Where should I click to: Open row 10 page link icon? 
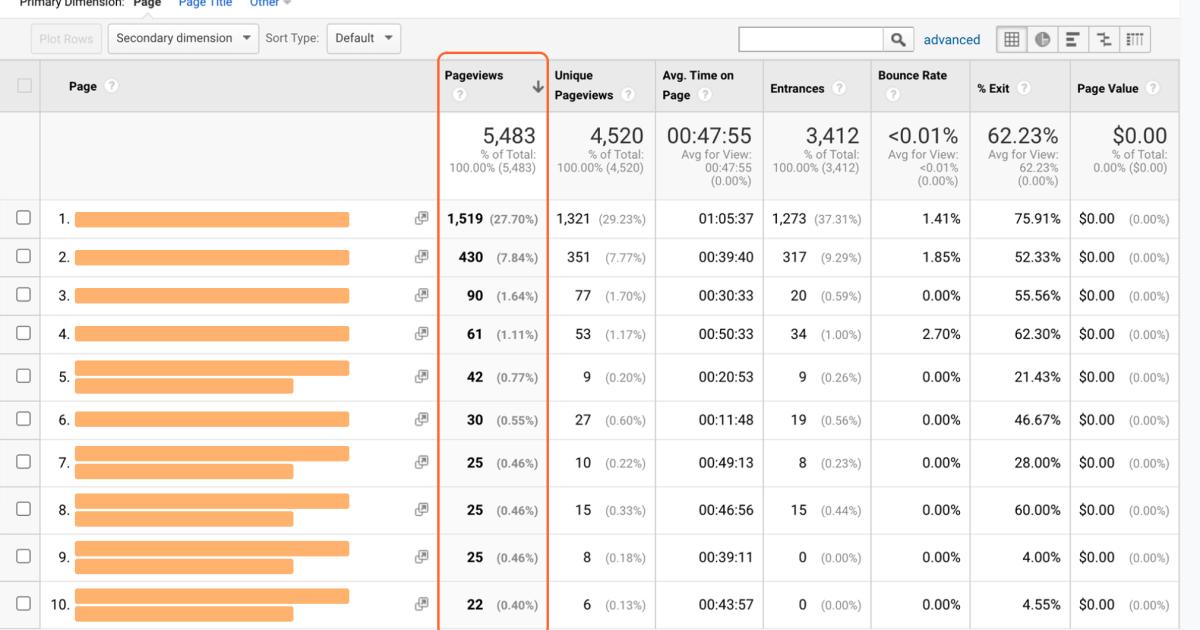[422, 604]
